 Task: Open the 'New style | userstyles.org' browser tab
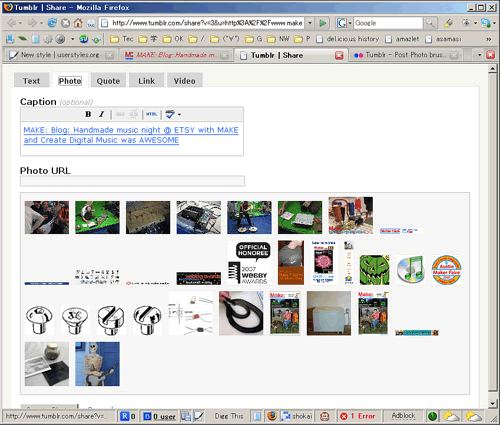click(60, 55)
